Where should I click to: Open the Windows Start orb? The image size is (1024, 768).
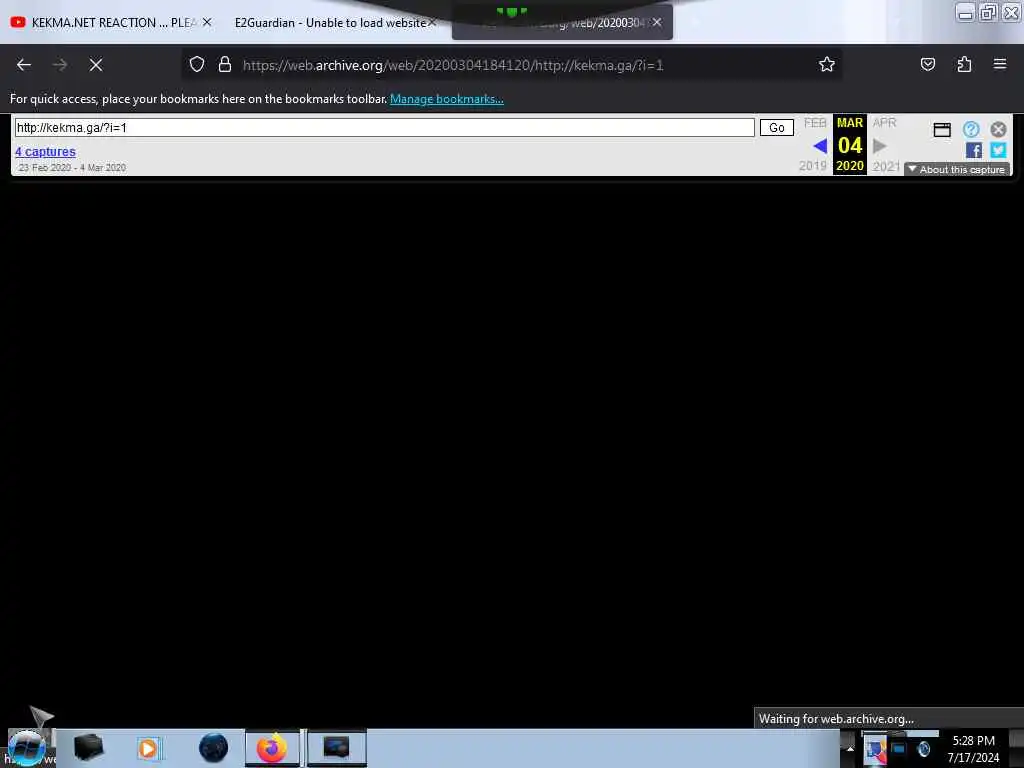(26, 748)
